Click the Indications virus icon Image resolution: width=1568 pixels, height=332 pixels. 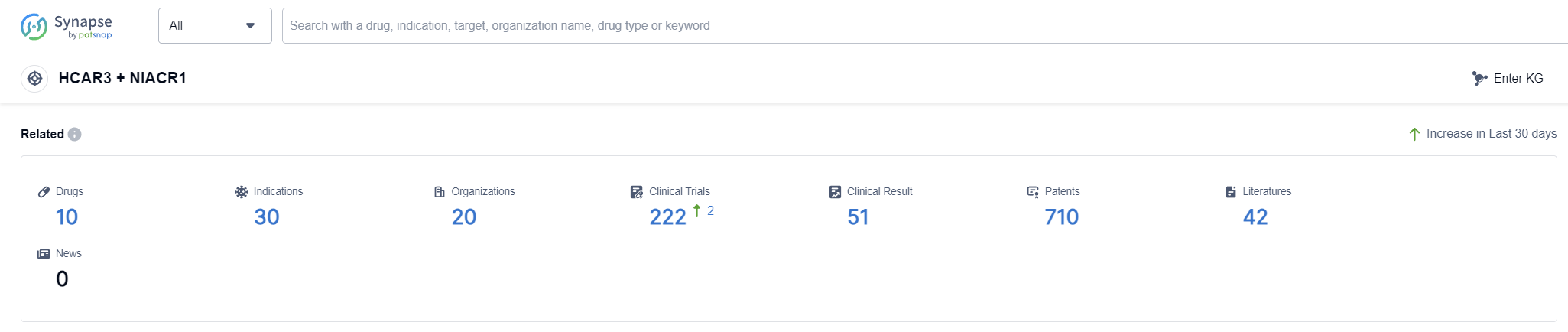[x=242, y=192]
